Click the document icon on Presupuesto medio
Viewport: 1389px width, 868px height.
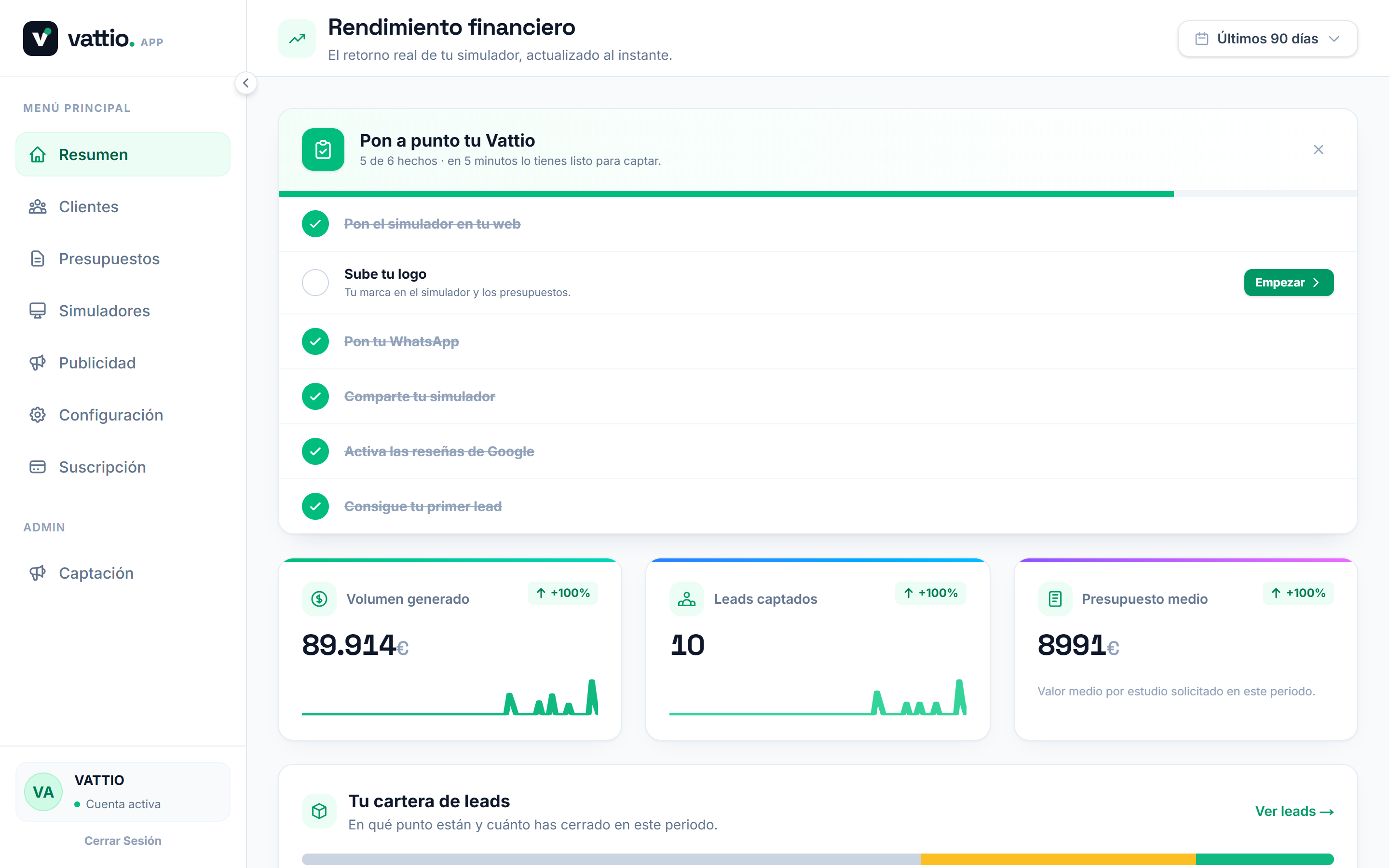(x=1055, y=599)
